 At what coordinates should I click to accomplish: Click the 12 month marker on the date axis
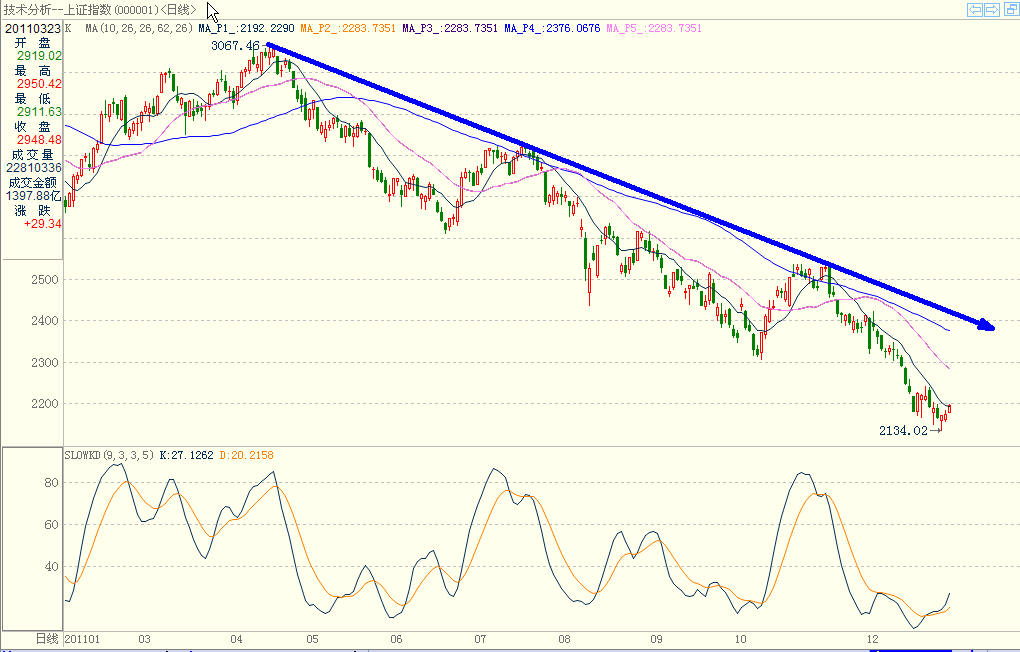tap(872, 640)
